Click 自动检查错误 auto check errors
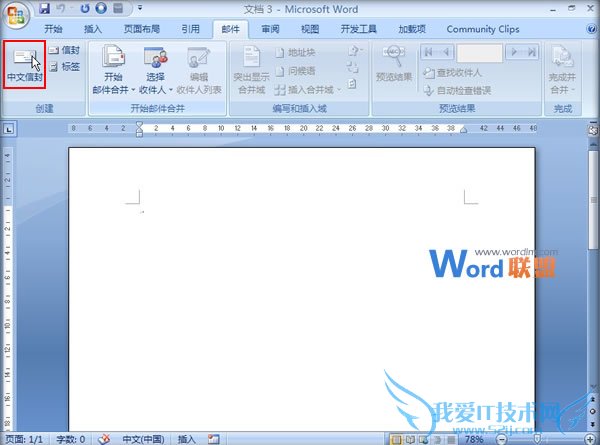The image size is (600, 445). coord(457,91)
